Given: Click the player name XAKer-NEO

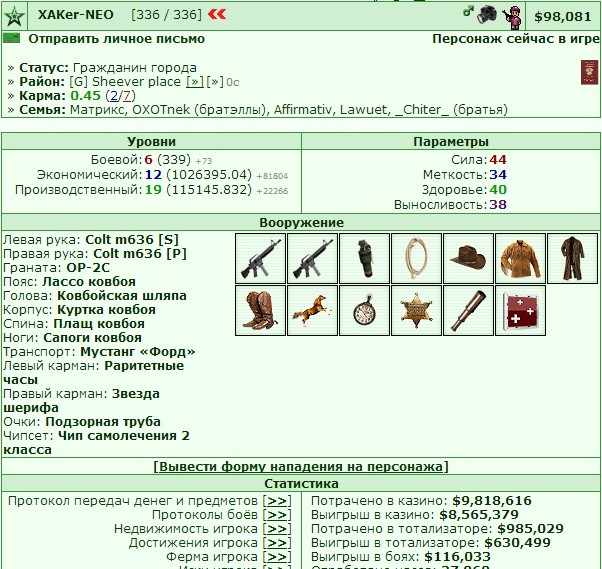Looking at the screenshot, I should (x=76, y=15).
